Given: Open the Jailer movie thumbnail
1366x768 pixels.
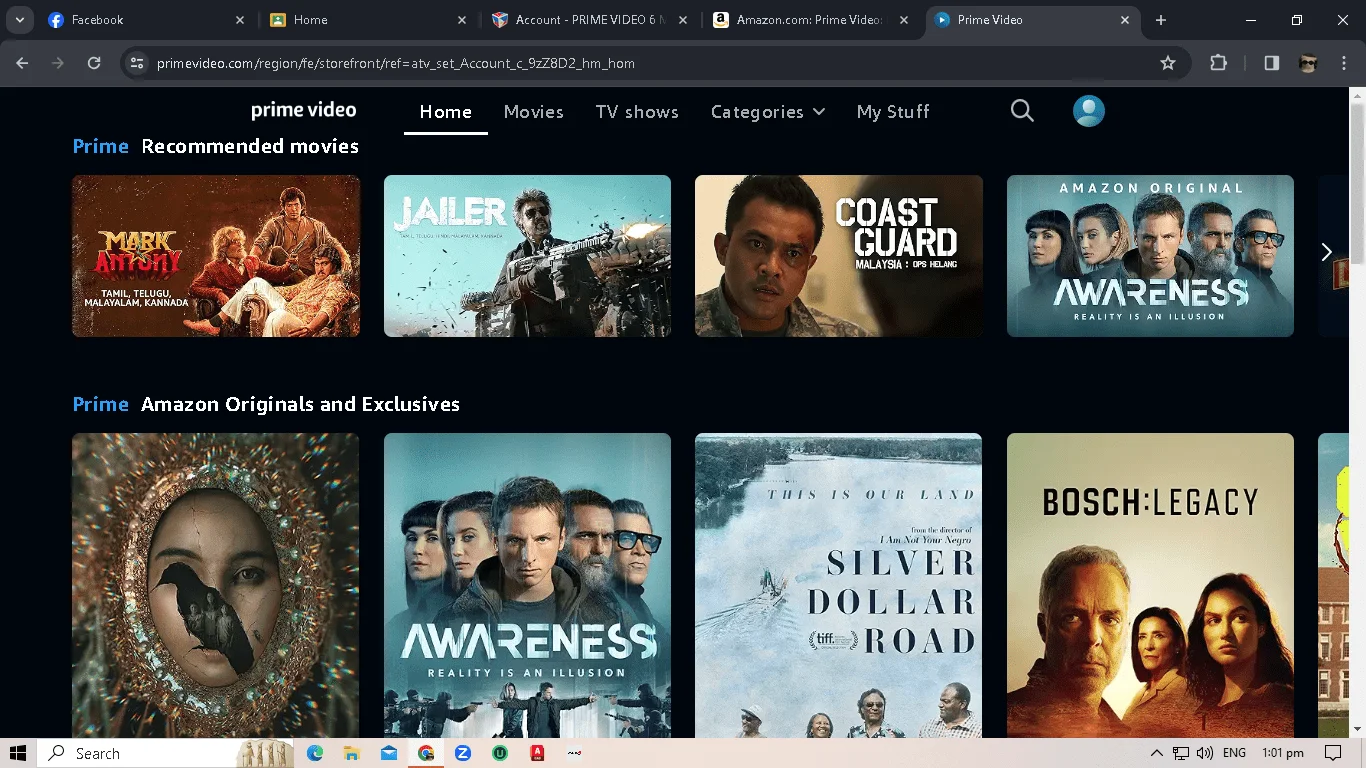Looking at the screenshot, I should [x=527, y=256].
